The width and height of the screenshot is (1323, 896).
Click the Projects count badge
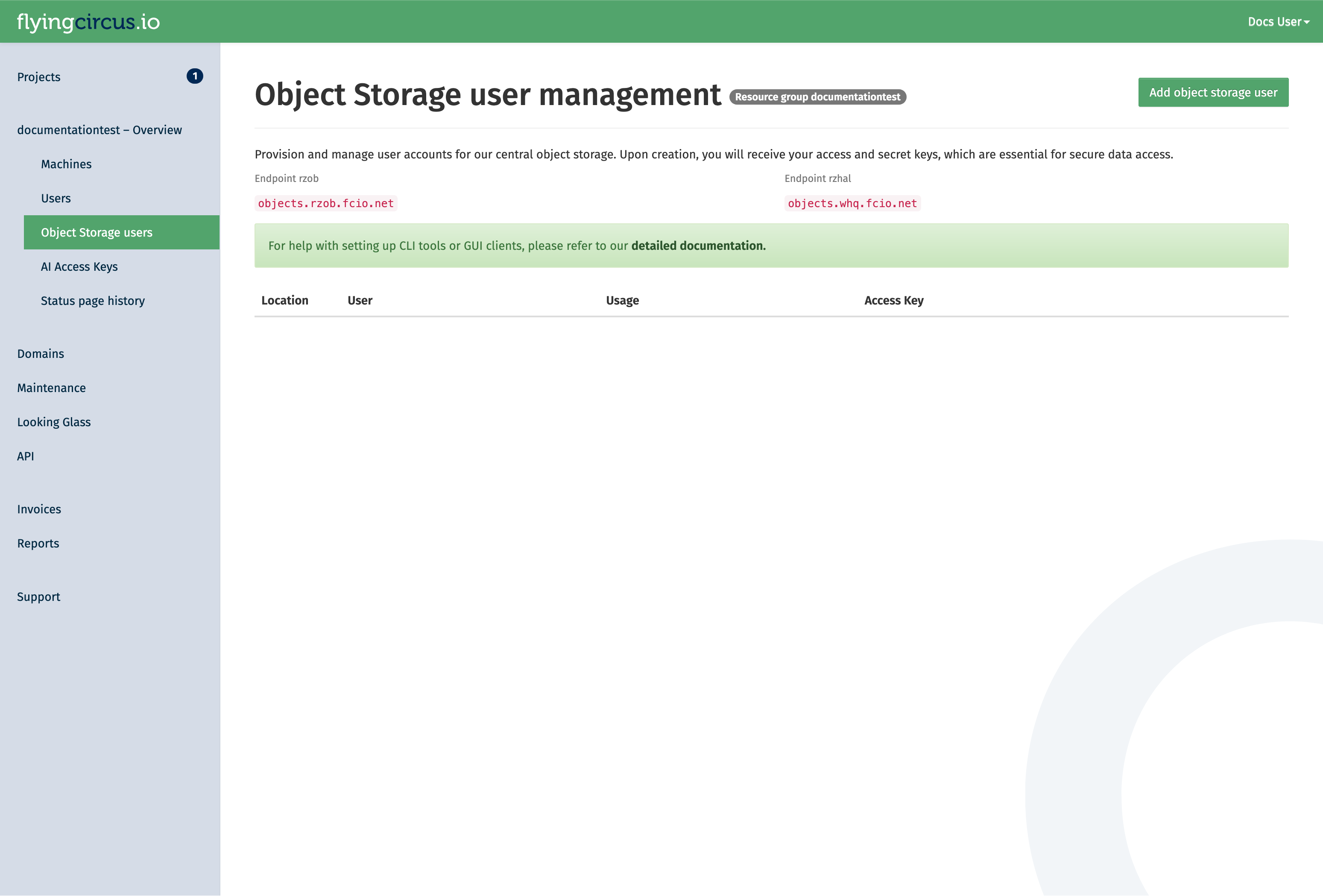tap(195, 76)
